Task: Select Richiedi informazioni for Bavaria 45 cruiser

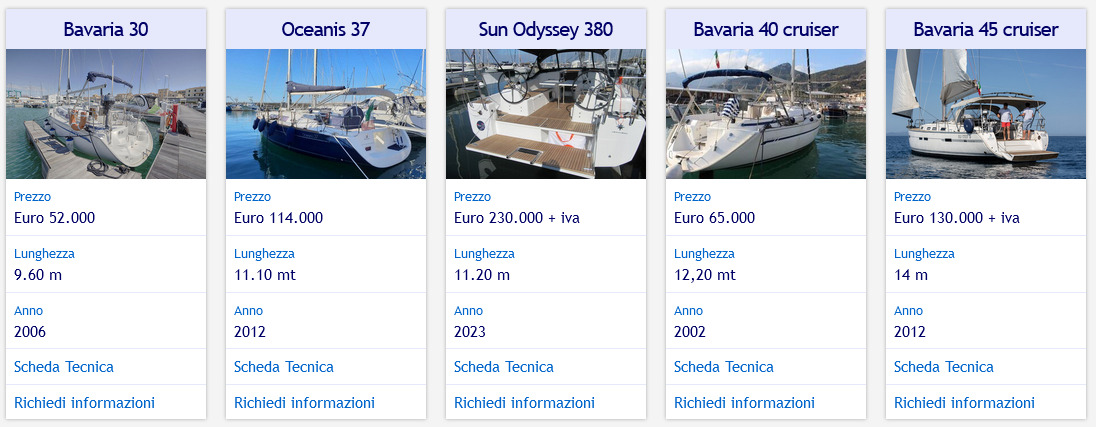Action: pos(965,403)
